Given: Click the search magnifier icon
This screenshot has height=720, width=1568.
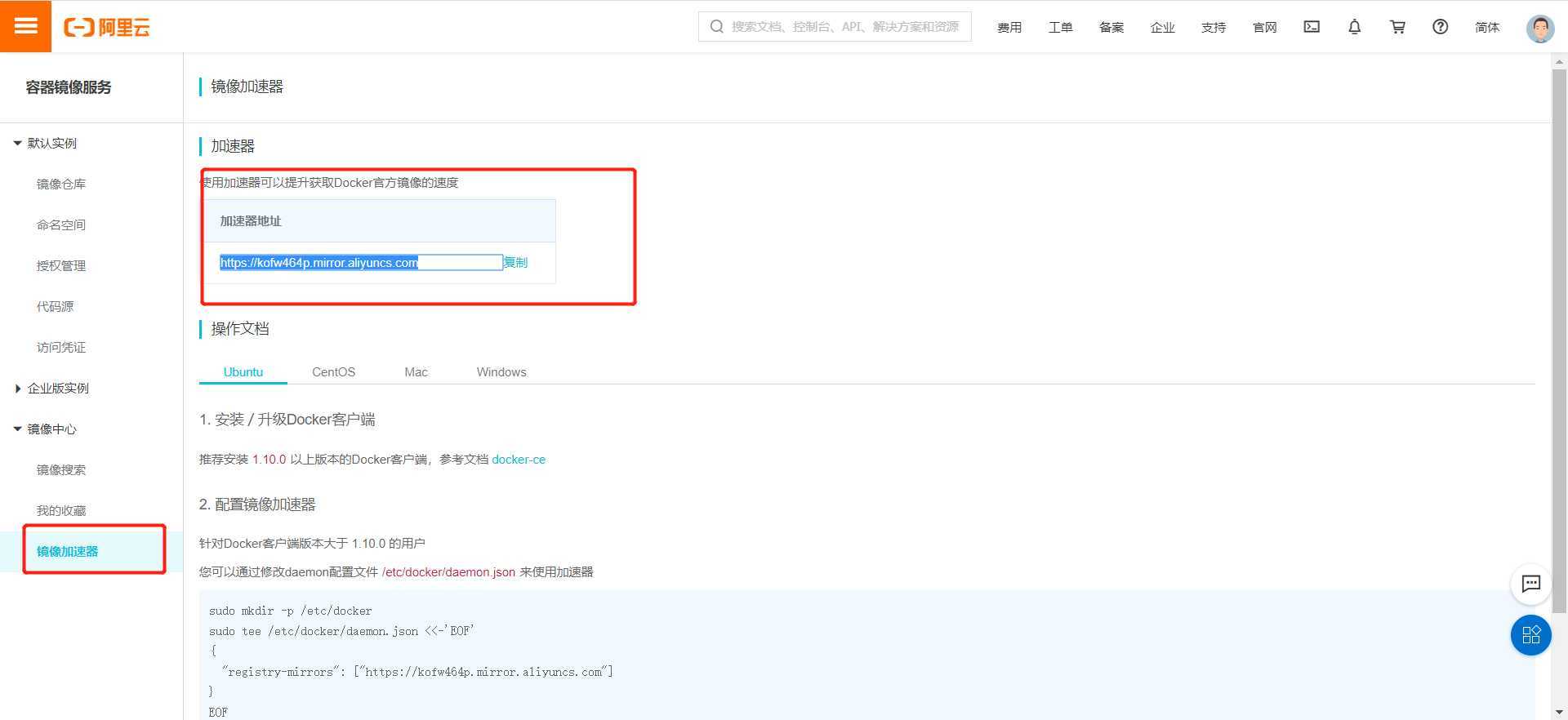Looking at the screenshot, I should (x=716, y=27).
